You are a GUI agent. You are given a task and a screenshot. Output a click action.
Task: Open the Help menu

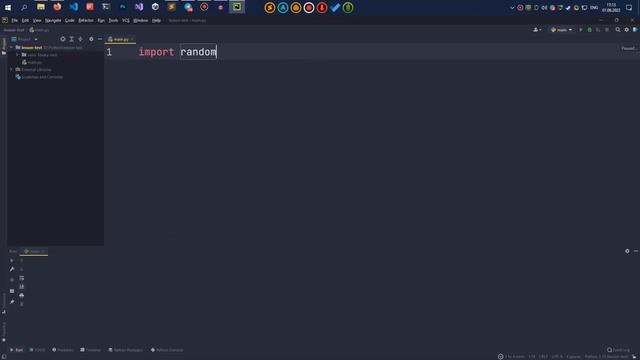(x=156, y=20)
